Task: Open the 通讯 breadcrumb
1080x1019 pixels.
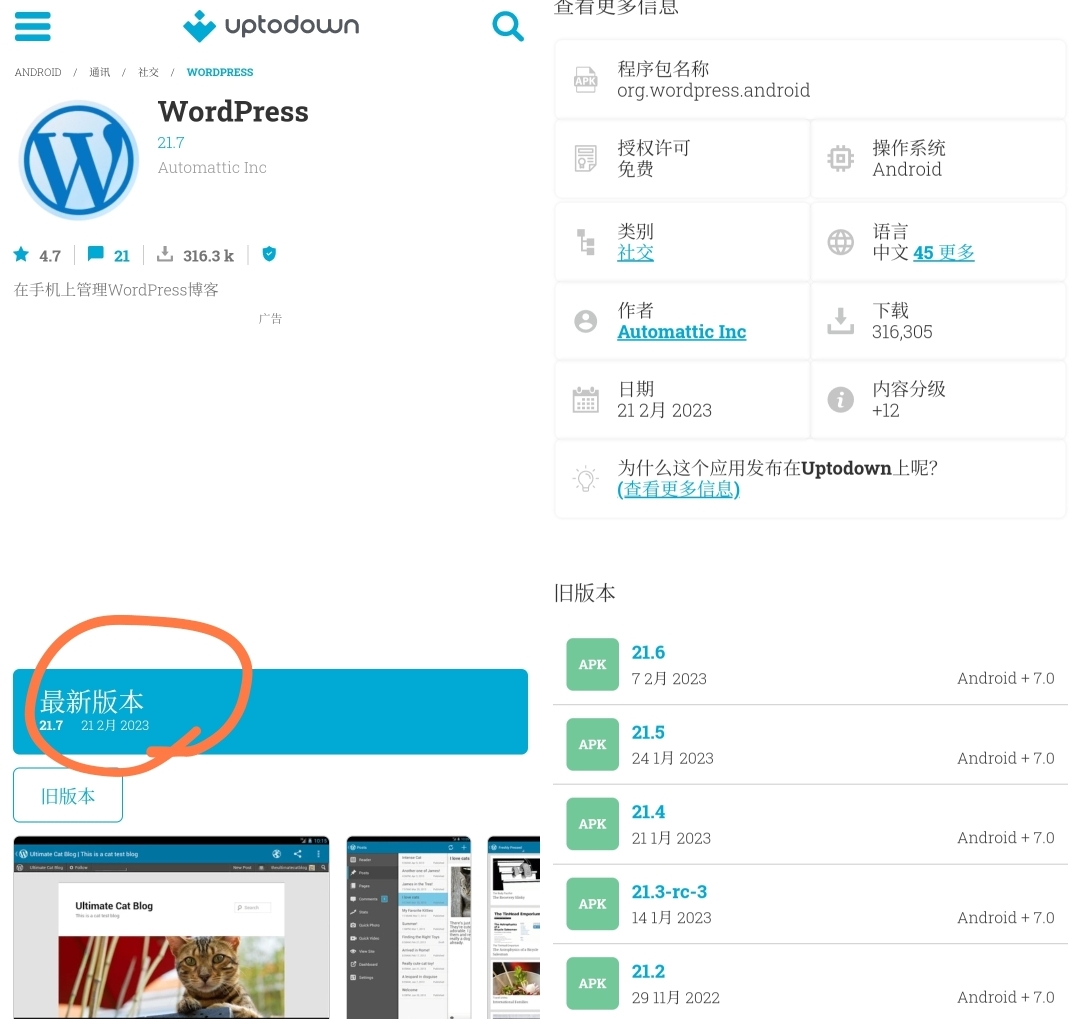Action: (99, 72)
